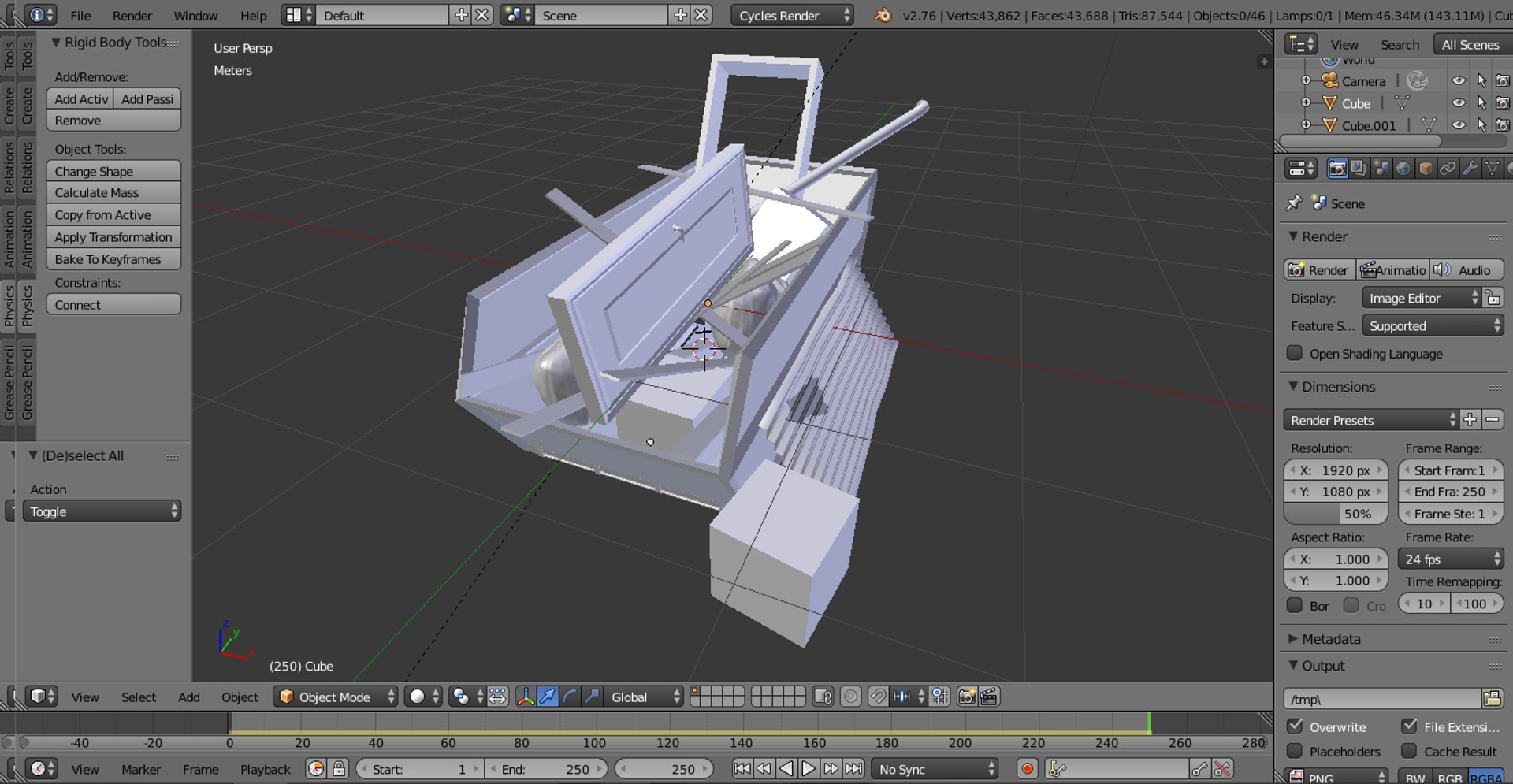Toggle snap magnet icon in 3D header
The height and width of the screenshot is (784, 1513).
[878, 697]
